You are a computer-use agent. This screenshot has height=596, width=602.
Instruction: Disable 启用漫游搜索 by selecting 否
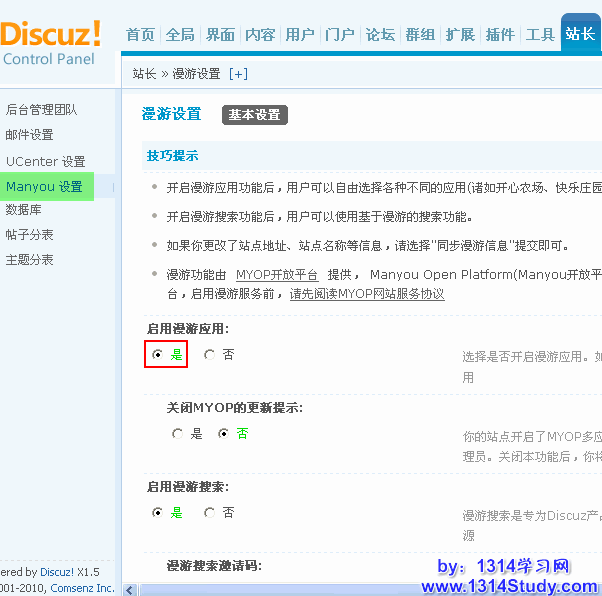tap(209, 513)
